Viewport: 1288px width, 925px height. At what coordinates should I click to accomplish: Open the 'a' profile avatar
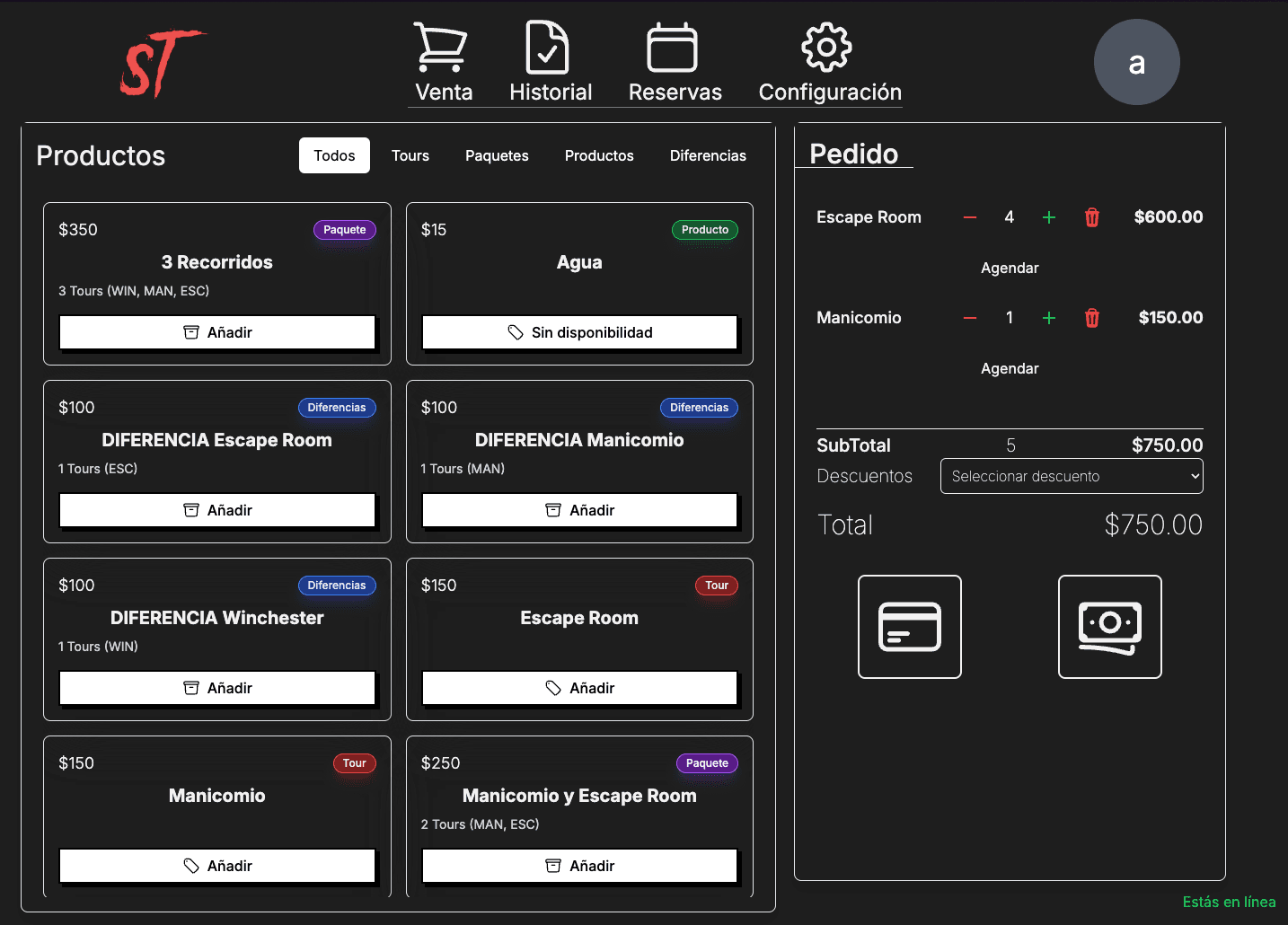pyautogui.click(x=1136, y=62)
